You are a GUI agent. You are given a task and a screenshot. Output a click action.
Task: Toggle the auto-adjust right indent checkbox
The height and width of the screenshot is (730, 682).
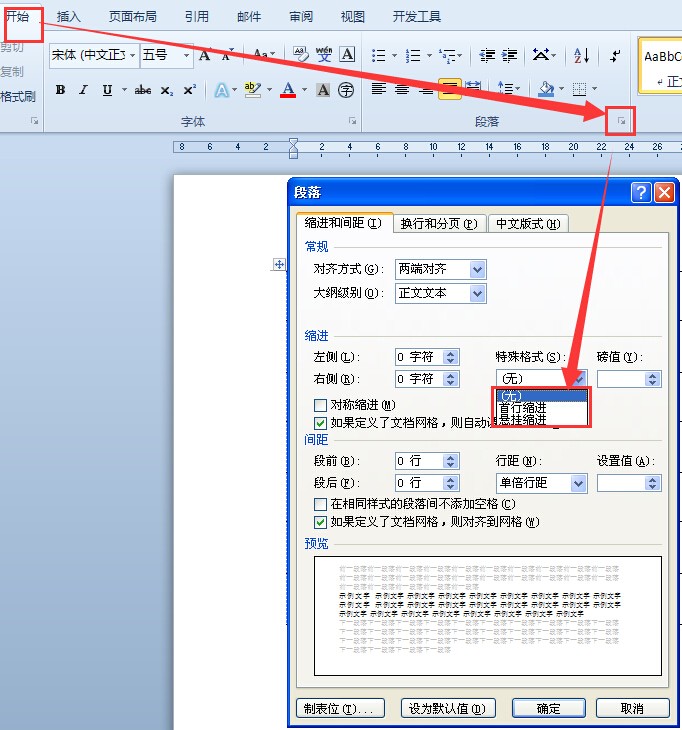point(320,423)
